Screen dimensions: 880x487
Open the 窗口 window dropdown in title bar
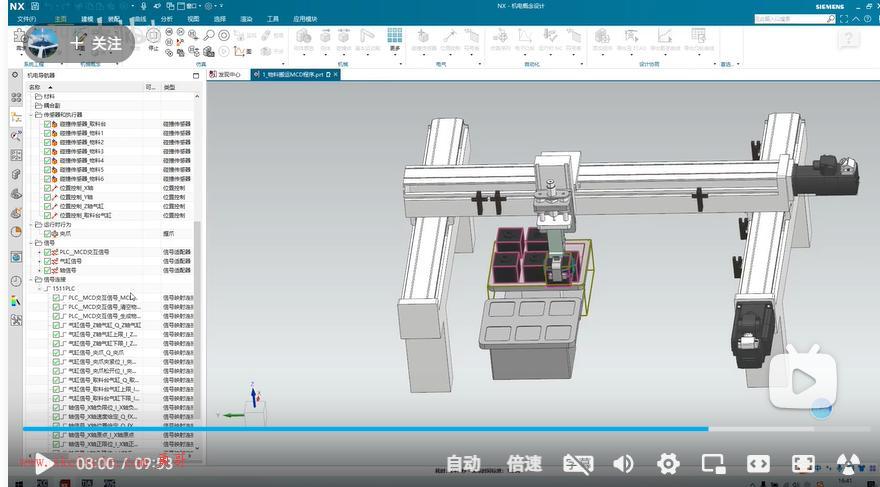[188, 6]
